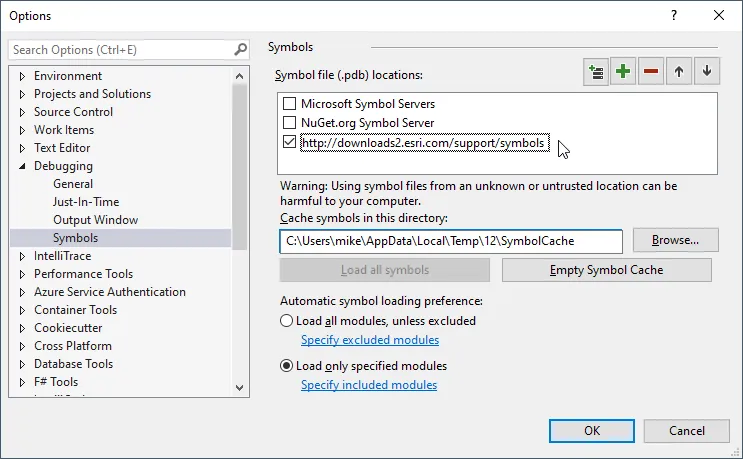This screenshot has width=743, height=459.
Task: Expand the IntelliTrace node
Action: [x=22, y=256]
